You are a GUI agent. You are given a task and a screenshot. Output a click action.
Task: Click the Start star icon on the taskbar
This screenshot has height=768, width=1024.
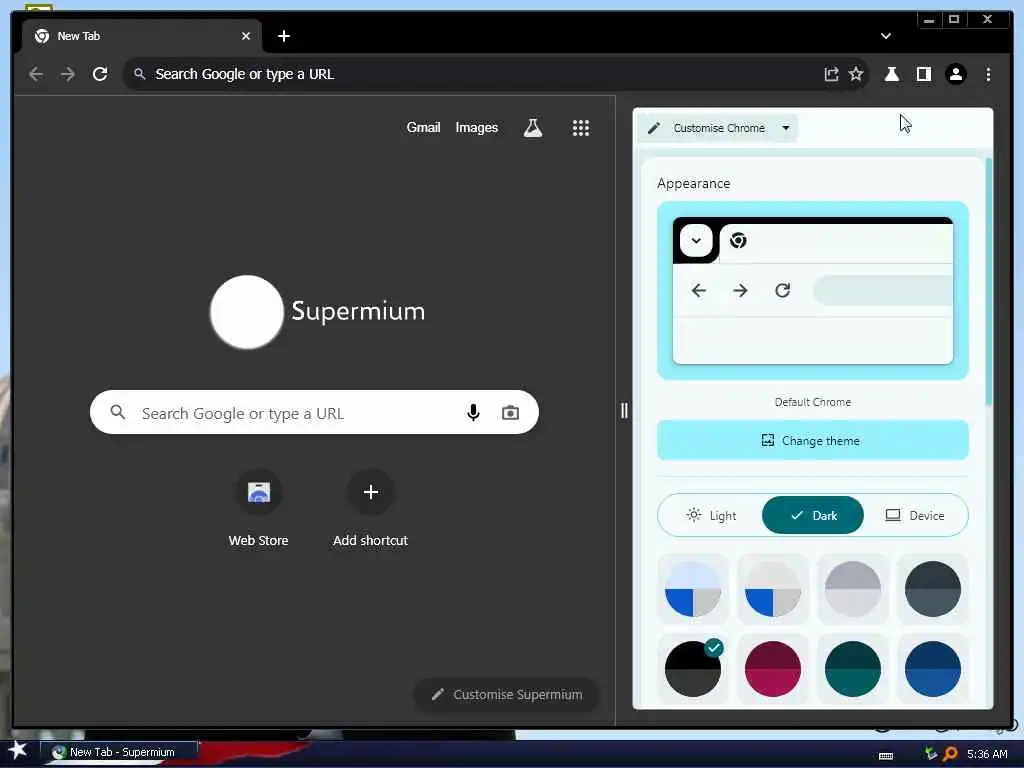click(x=17, y=750)
